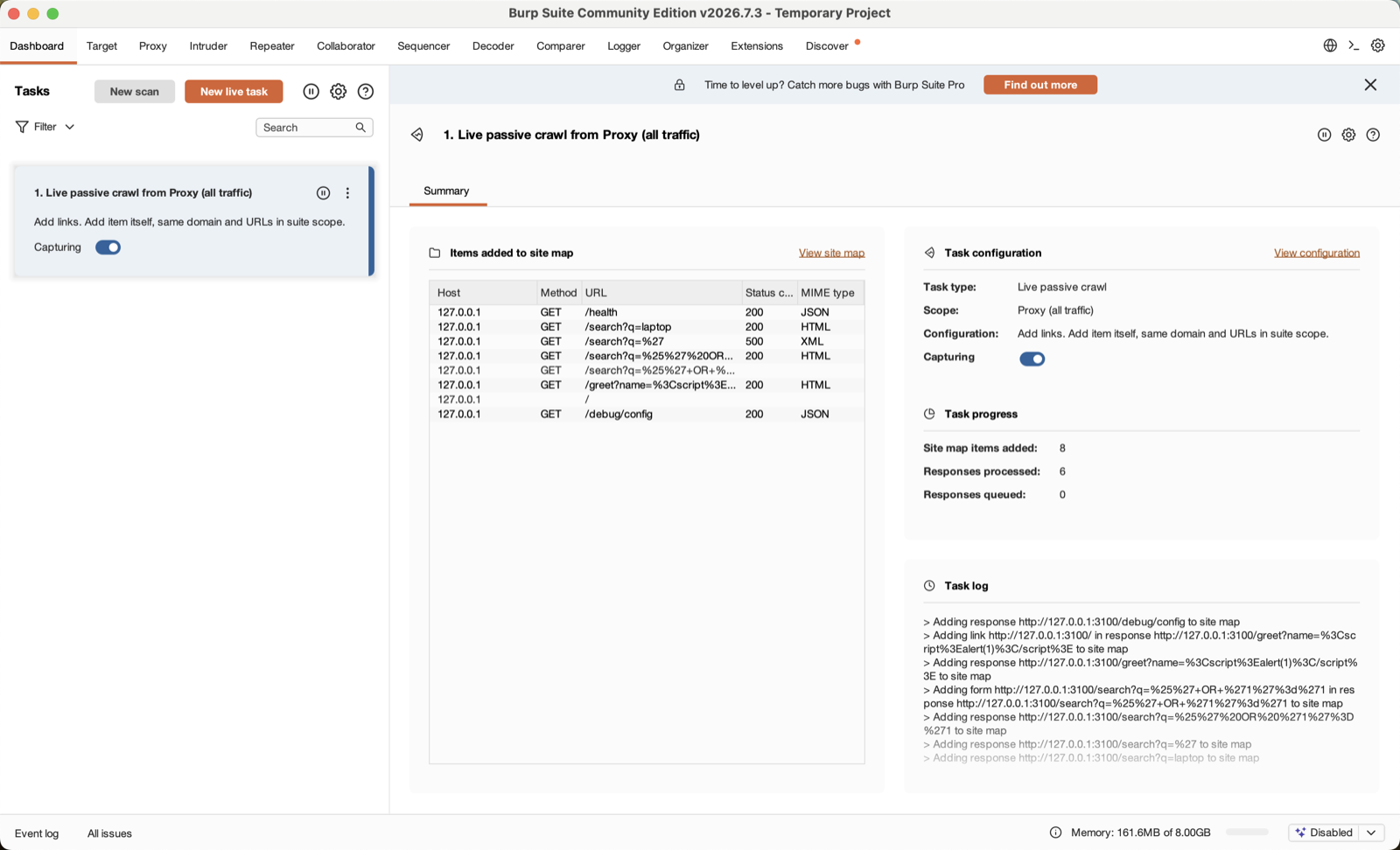Click the New live task button

[x=234, y=92]
